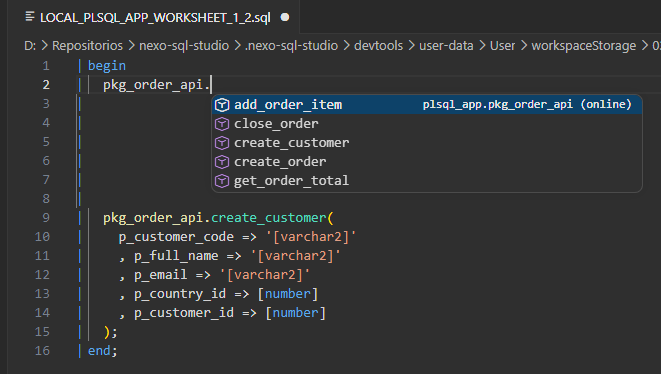This screenshot has height=374, width=661.
Task: Expand chevron after workspaceStorage breadcrumb
Action: [645, 46]
